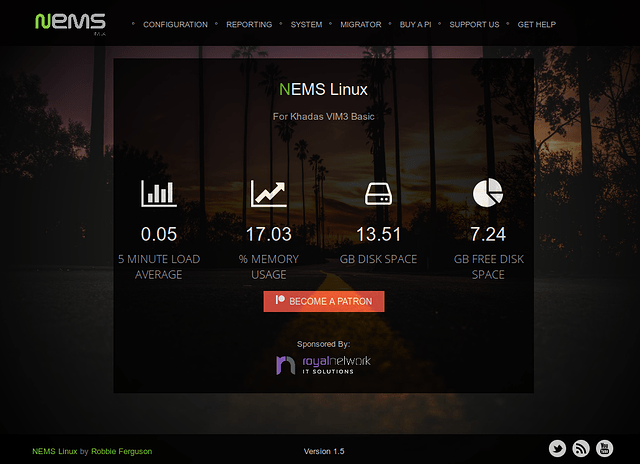The image size is (640, 464).
Task: Open the Robbie Ferguson footer link
Action: (122, 451)
